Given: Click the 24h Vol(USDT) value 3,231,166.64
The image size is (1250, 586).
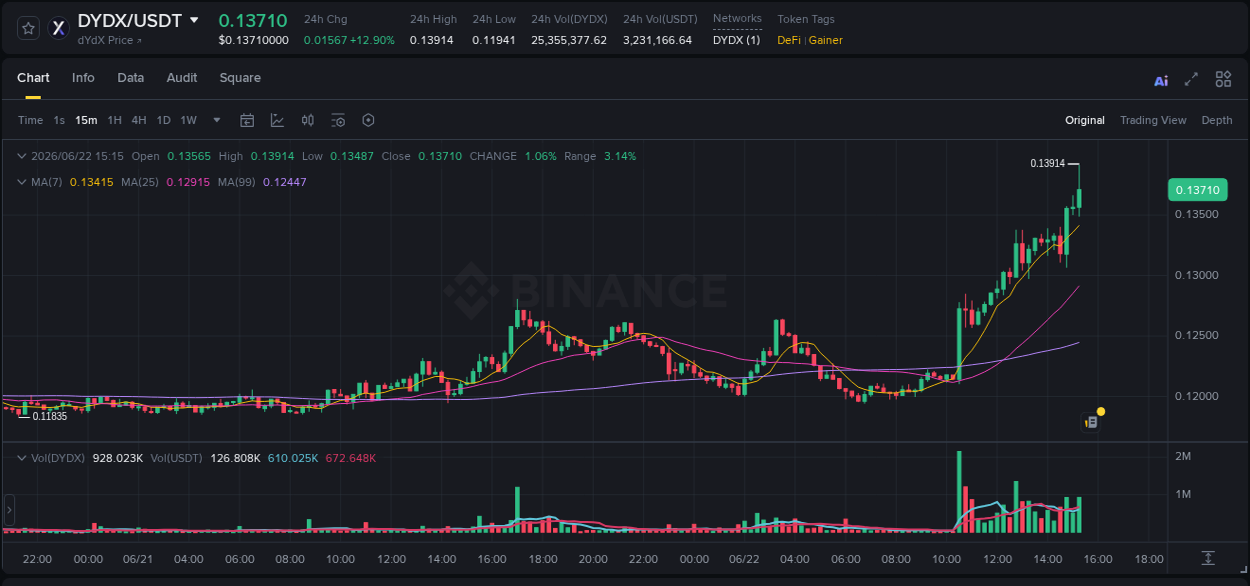Looking at the screenshot, I should point(657,40).
